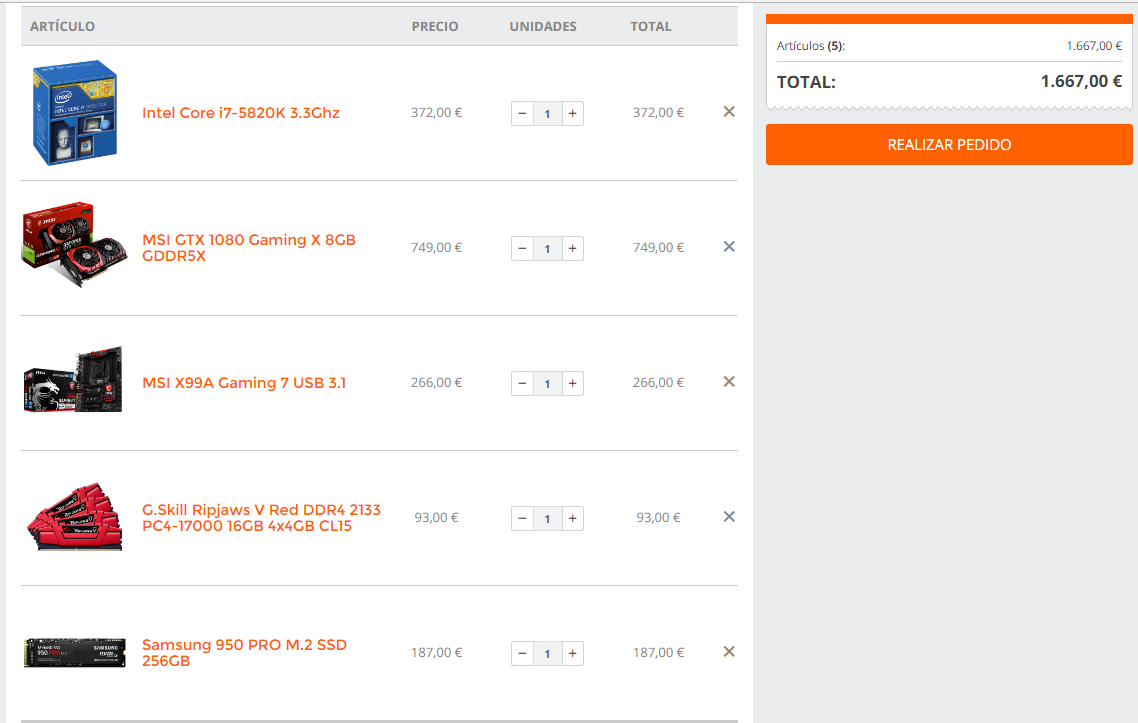Click the MSI X99A motherboard thumbnail
The width and height of the screenshot is (1138, 723).
(x=73, y=380)
